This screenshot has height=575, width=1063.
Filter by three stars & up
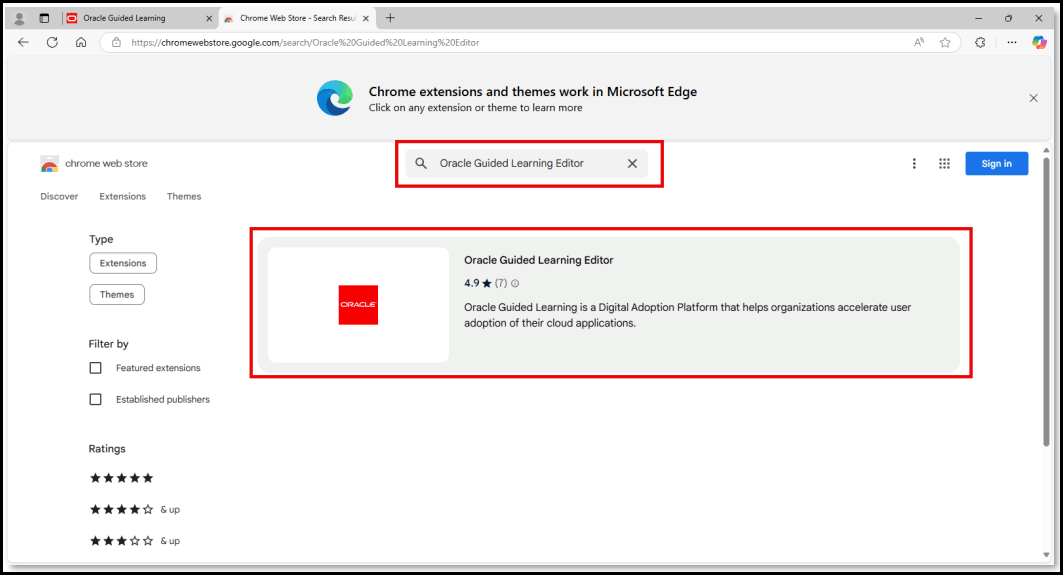(x=135, y=540)
